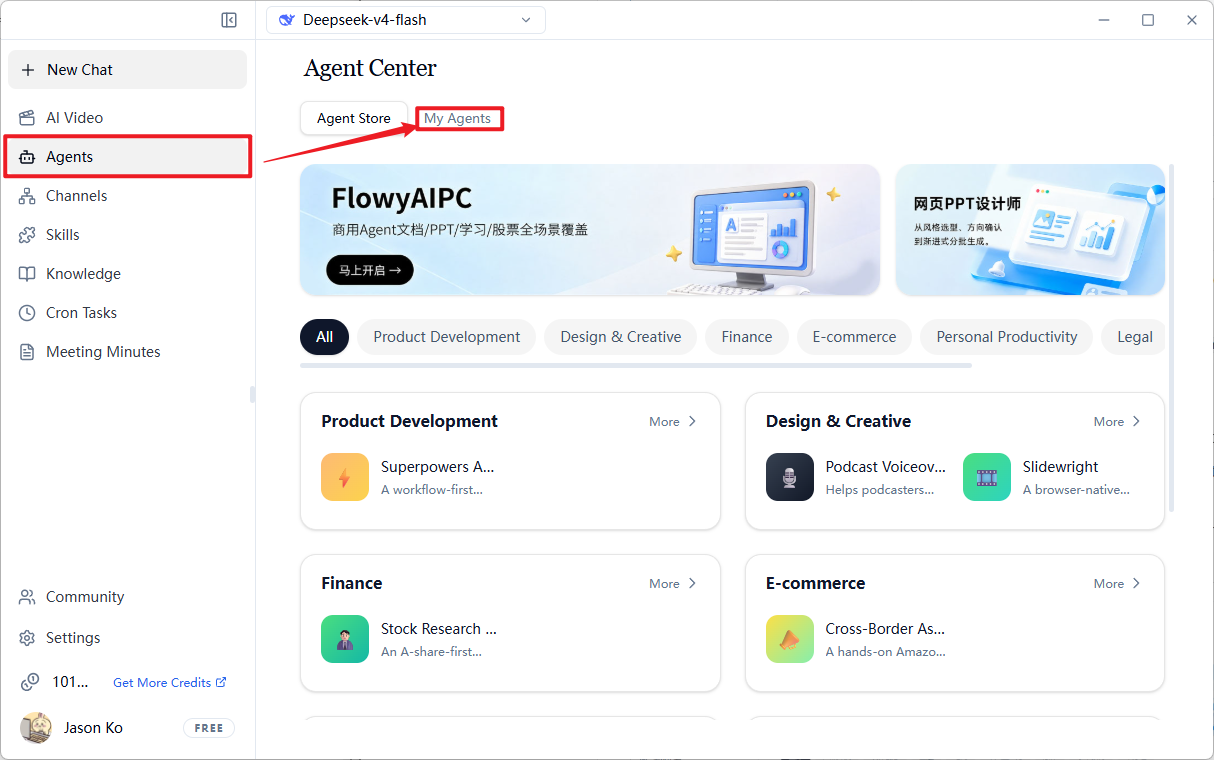The height and width of the screenshot is (760, 1214).
Task: Click the FREE plan badge
Action: 209,728
